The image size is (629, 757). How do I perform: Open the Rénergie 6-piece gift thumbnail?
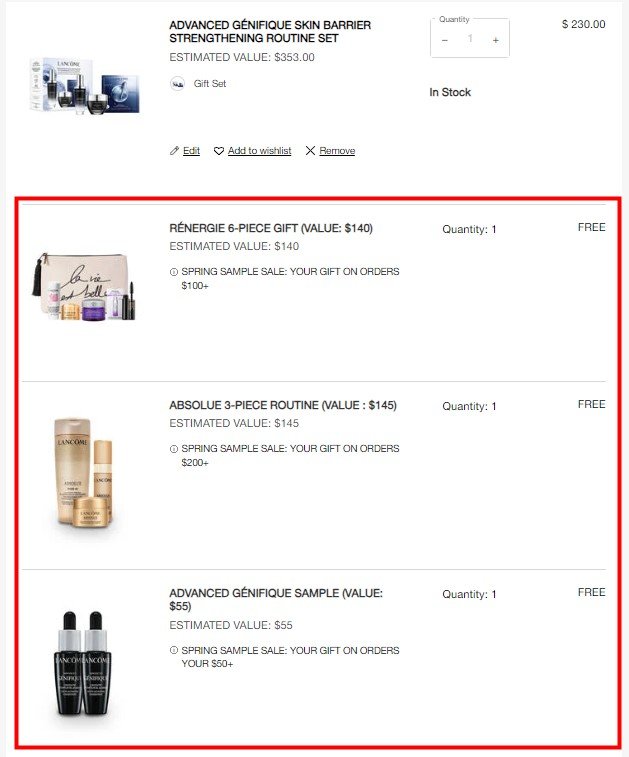[84, 286]
